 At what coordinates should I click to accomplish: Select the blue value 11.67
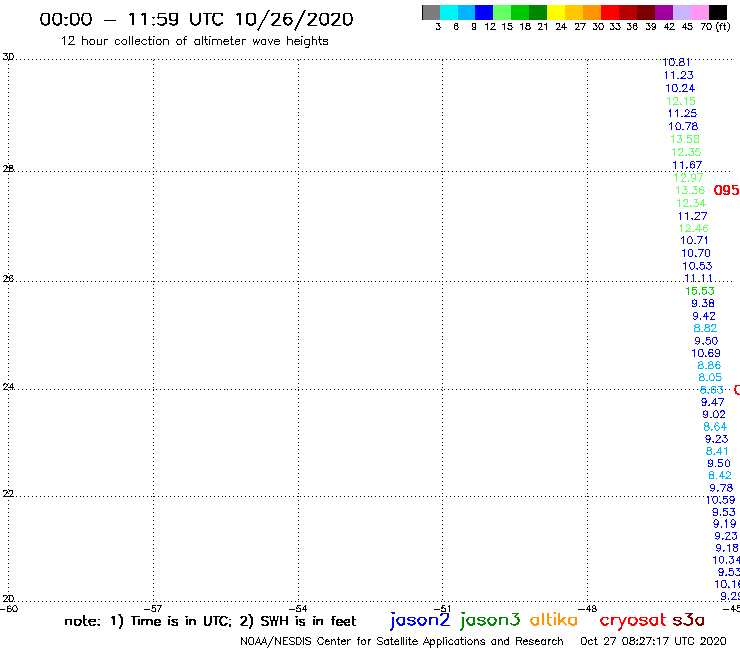(687, 165)
